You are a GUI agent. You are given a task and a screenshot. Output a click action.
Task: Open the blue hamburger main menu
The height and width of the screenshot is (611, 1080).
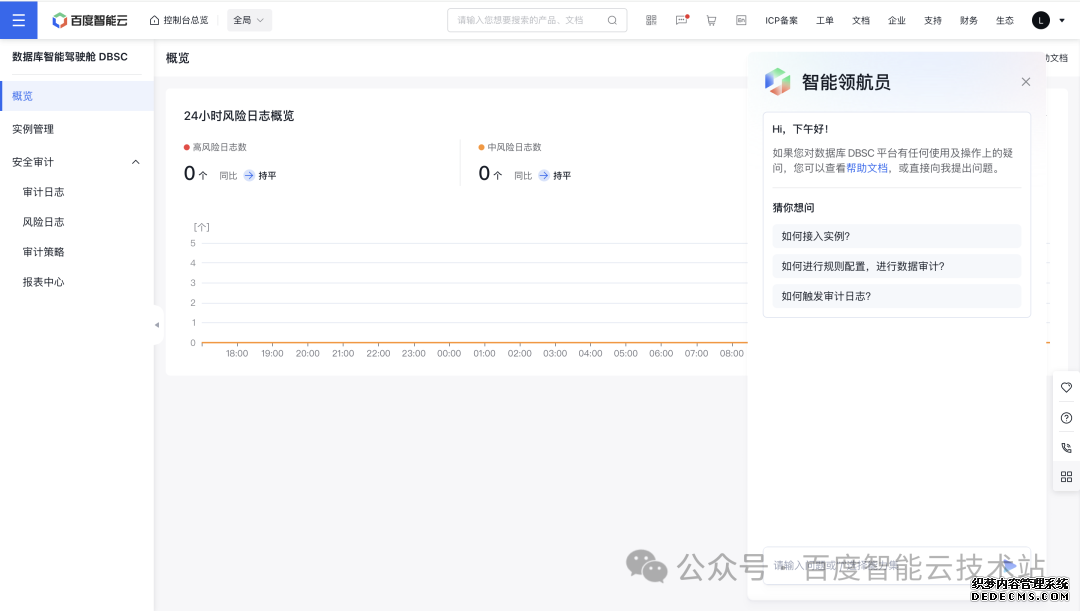click(x=18, y=20)
